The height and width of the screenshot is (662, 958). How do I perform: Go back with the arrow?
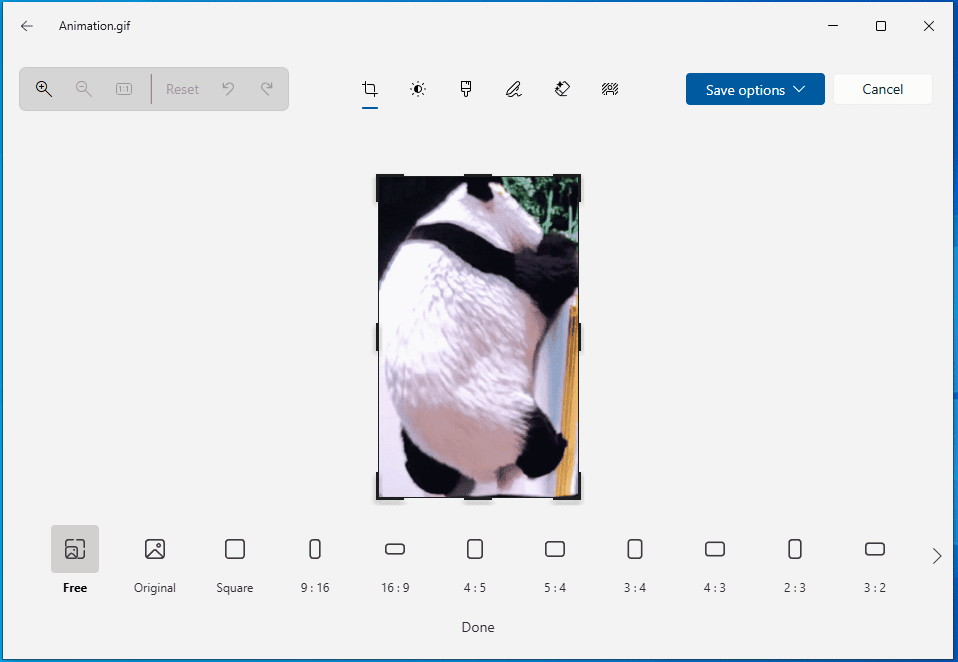point(27,26)
